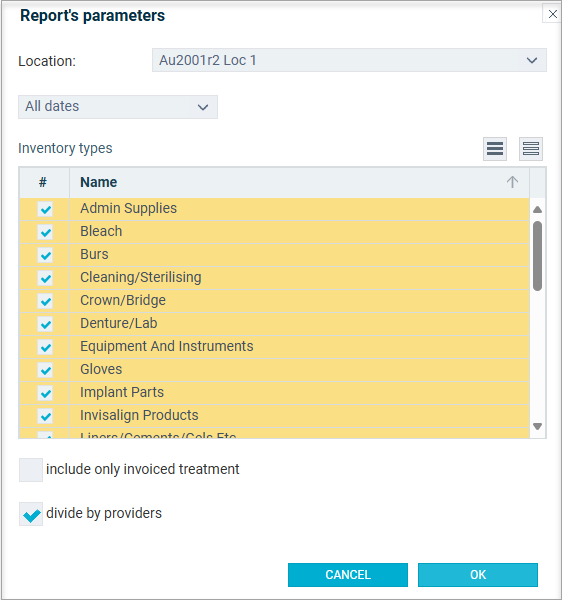Image resolution: width=562 pixels, height=600 pixels.
Task: Uncheck the Admin Supplies checkbox
Action: 45,209
